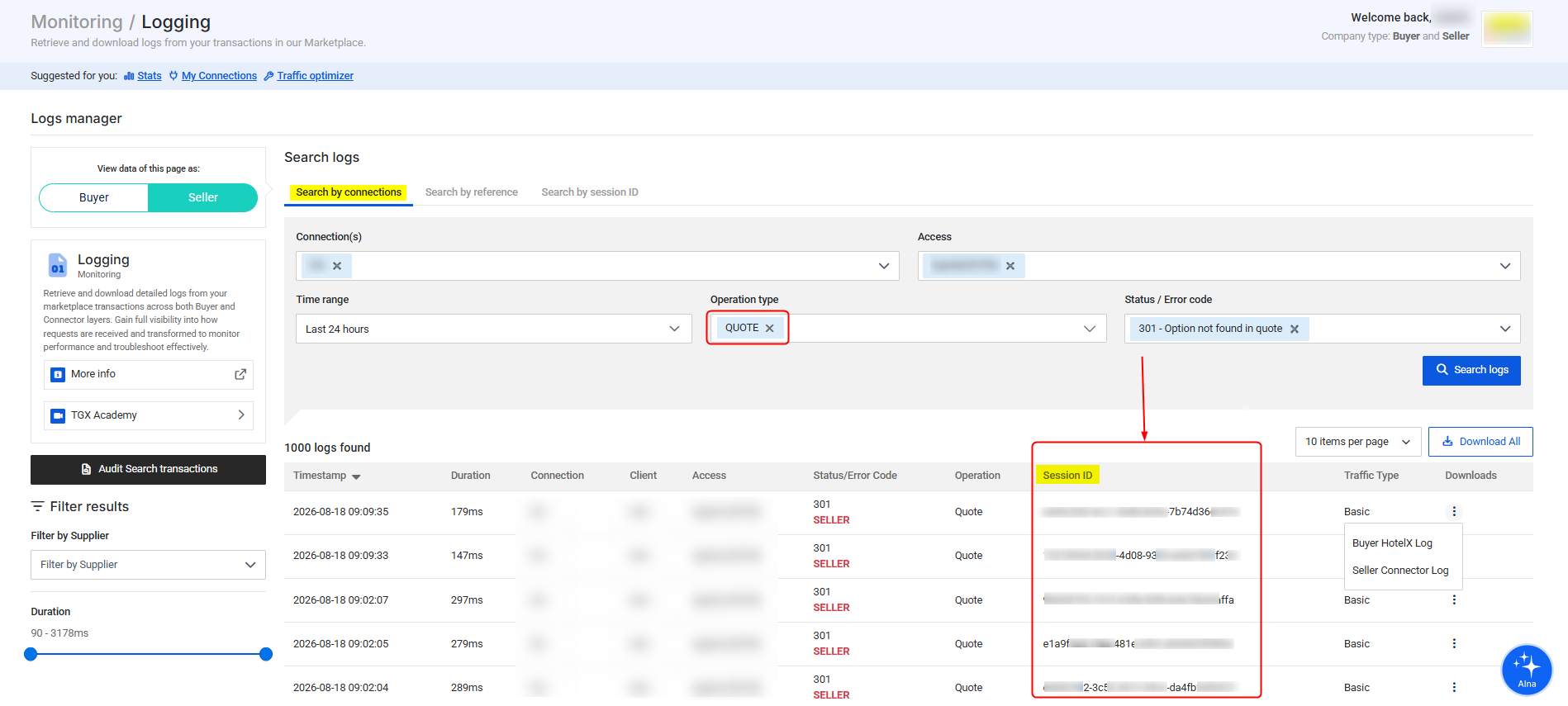The image size is (1568, 706).
Task: Expand the Access dropdown
Action: pyautogui.click(x=1505, y=266)
